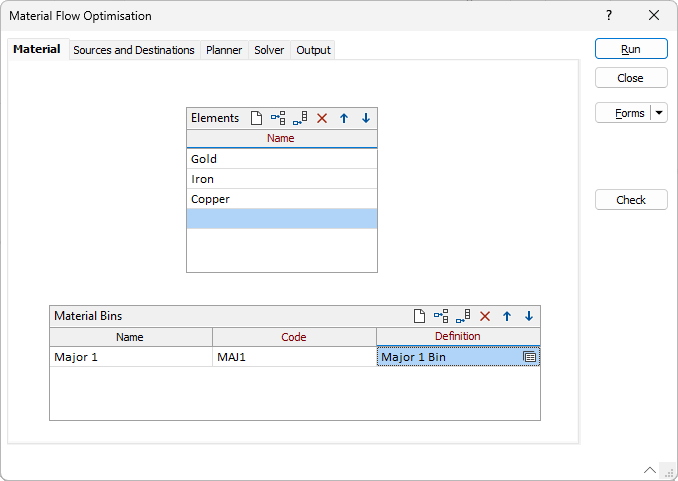Open help with the question mark
The height and width of the screenshot is (481, 678).
coord(609,16)
